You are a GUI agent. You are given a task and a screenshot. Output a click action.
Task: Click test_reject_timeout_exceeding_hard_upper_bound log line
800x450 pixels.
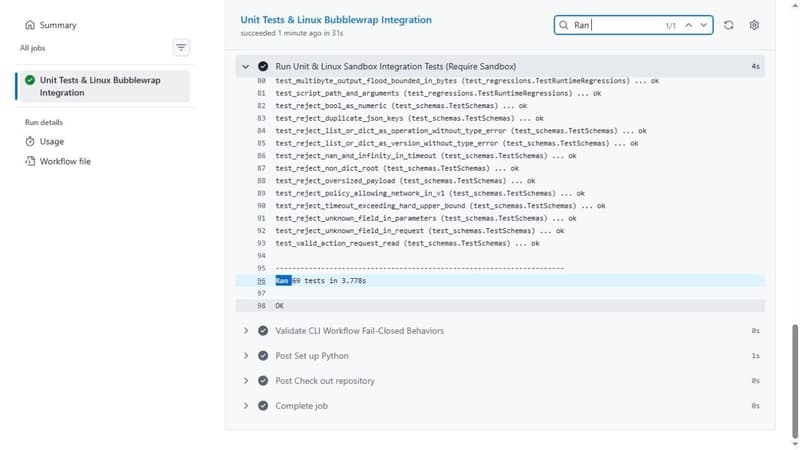click(440, 206)
